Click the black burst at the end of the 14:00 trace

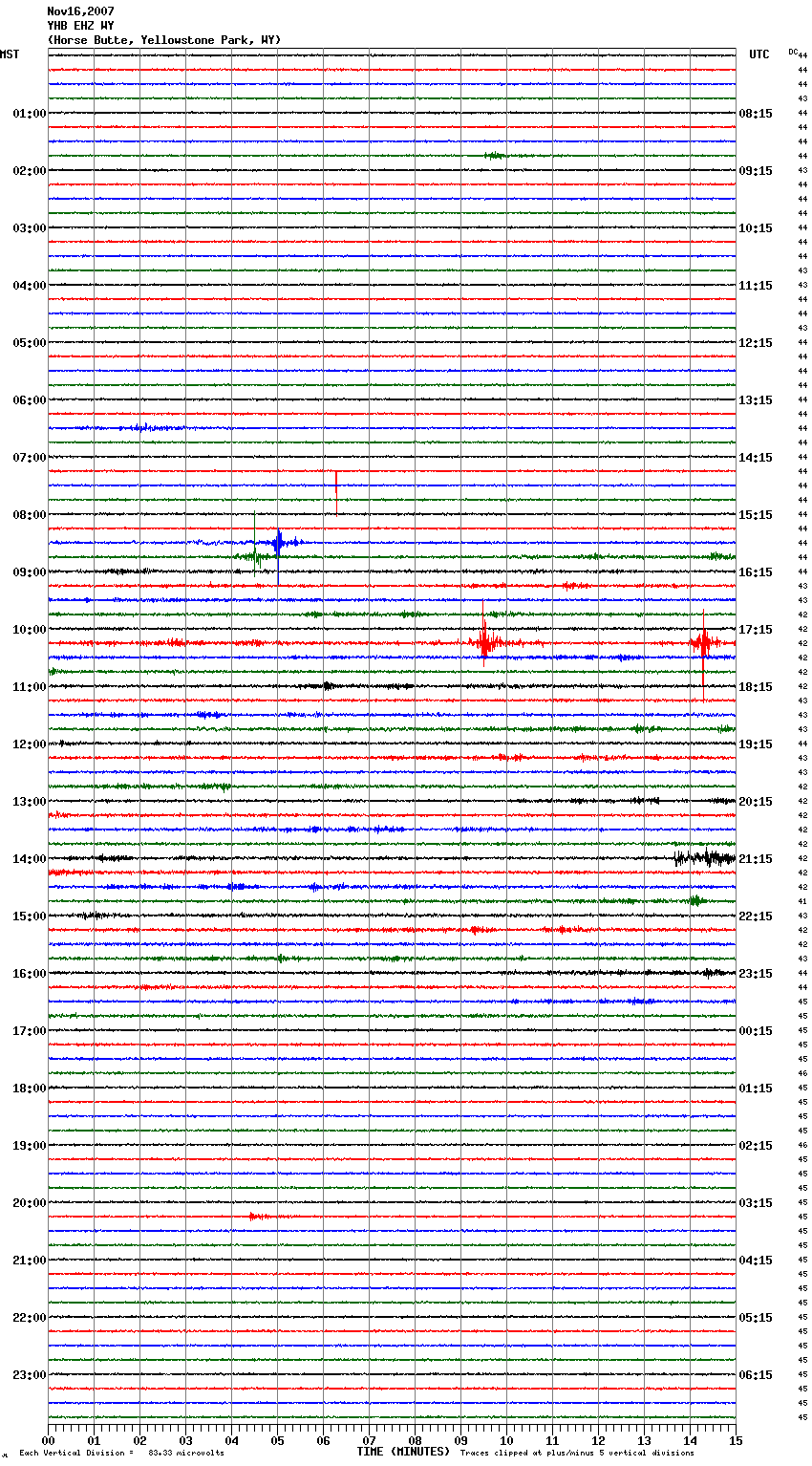[x=705, y=858]
